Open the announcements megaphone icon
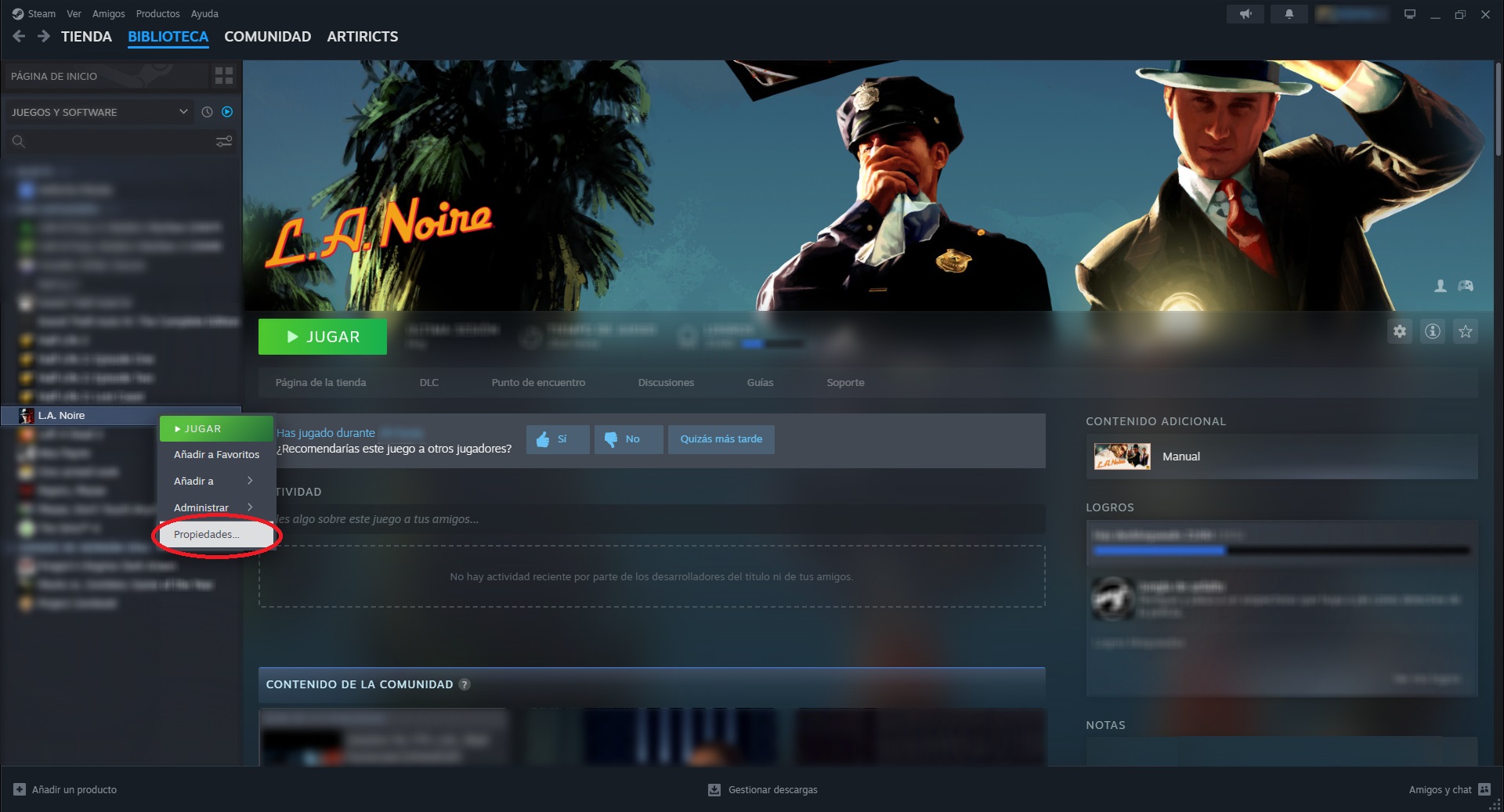Image resolution: width=1504 pixels, height=812 pixels. coord(1245,14)
